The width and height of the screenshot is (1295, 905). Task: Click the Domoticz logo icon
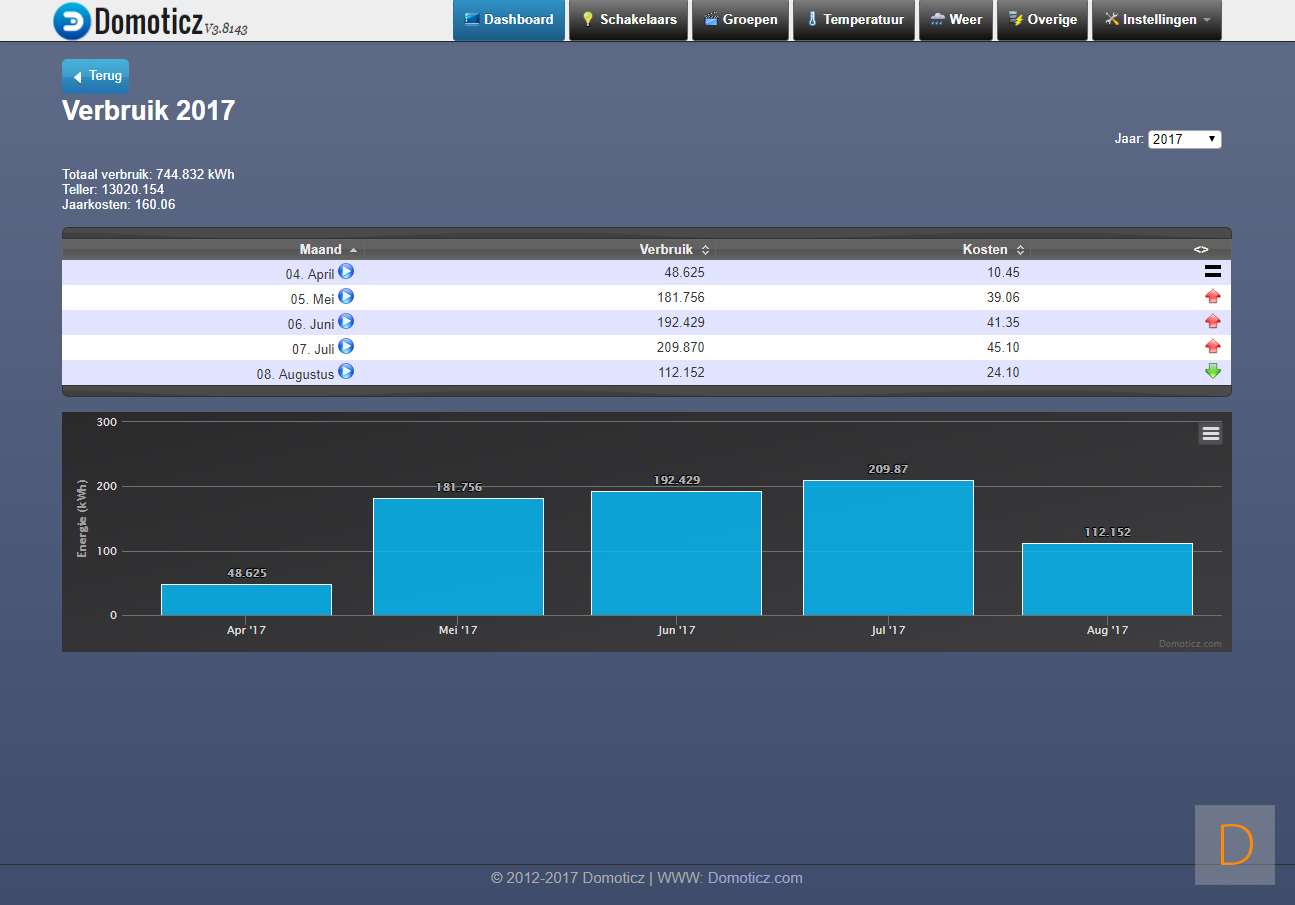pos(72,21)
